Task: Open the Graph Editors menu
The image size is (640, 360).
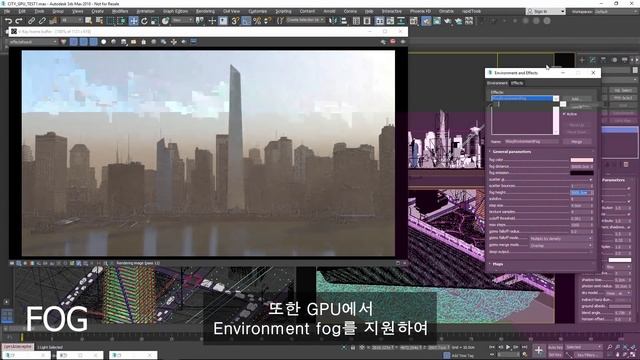Action: 176,11
